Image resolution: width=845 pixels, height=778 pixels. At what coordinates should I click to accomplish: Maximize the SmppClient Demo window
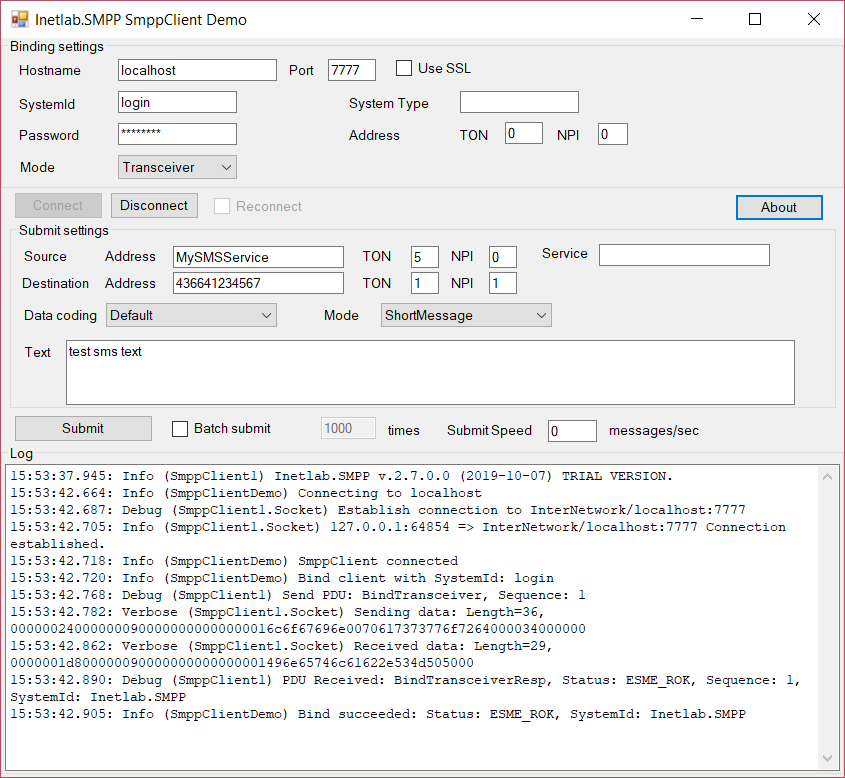pos(755,19)
